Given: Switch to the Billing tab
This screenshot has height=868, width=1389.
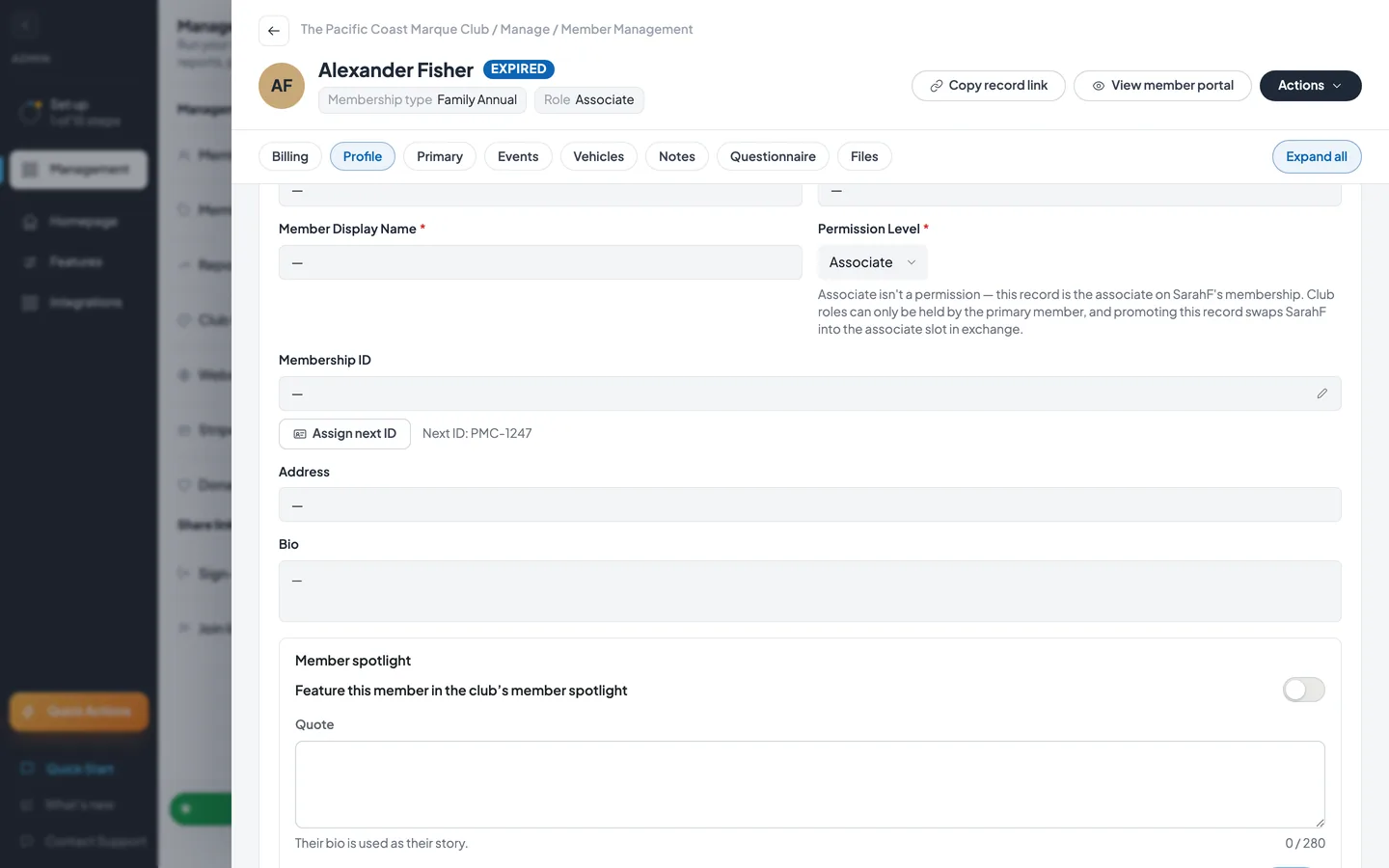Looking at the screenshot, I should (290, 156).
